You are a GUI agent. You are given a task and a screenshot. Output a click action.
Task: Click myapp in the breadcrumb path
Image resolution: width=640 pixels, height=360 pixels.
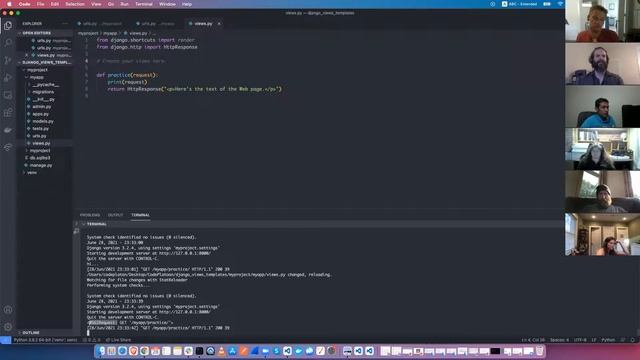(x=110, y=33)
